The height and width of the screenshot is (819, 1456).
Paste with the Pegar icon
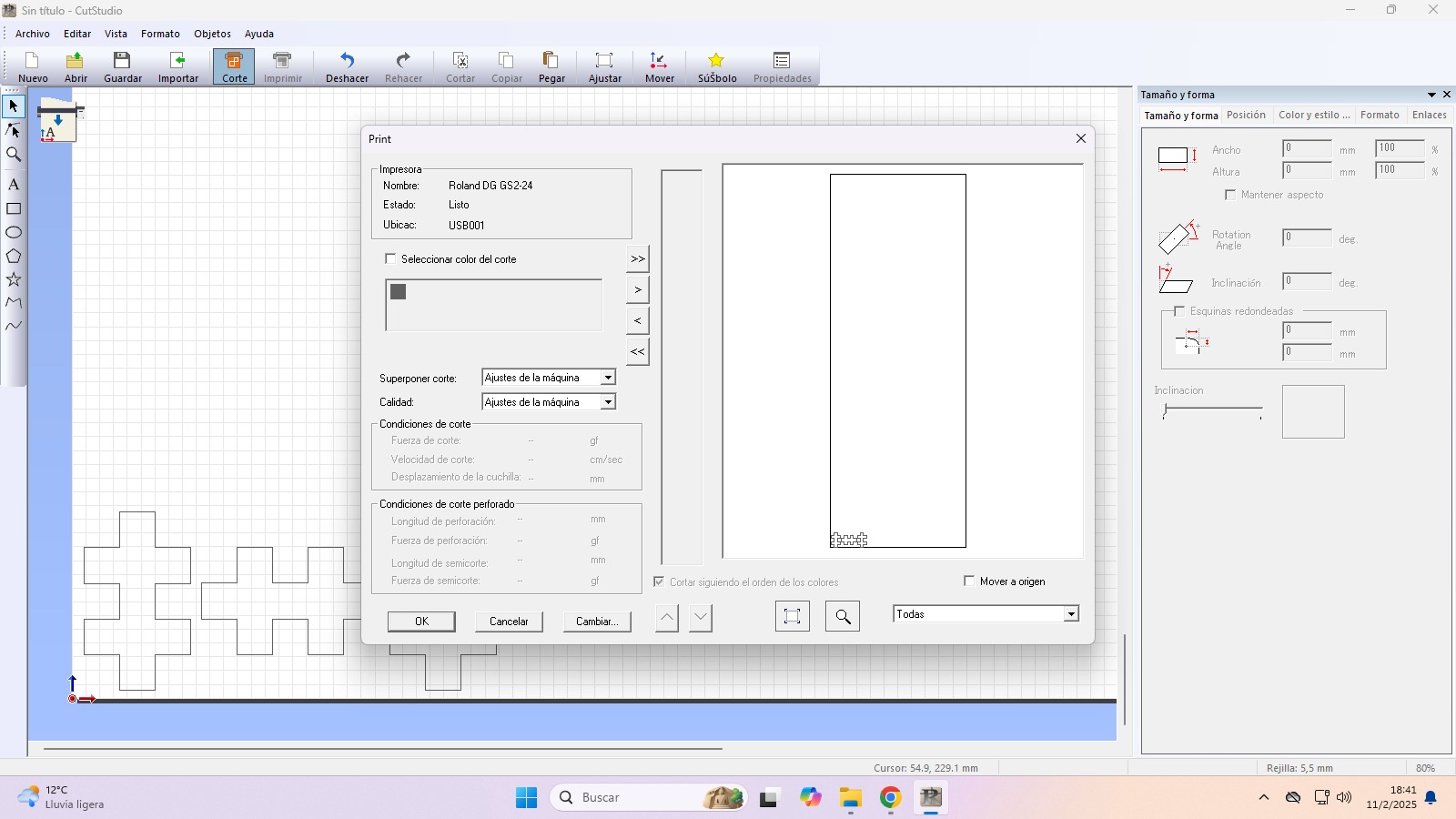(551, 66)
